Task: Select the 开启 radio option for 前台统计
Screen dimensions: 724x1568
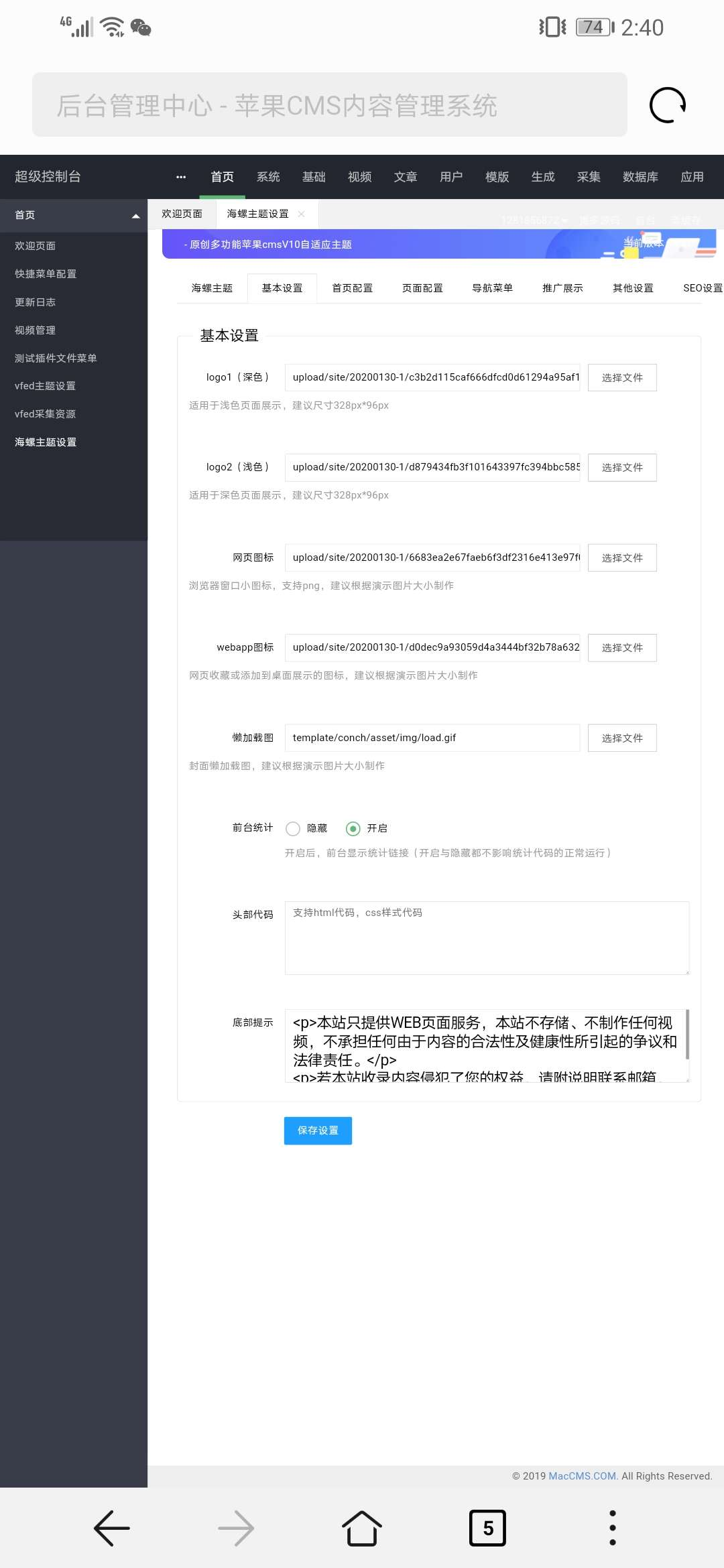Action: point(353,829)
